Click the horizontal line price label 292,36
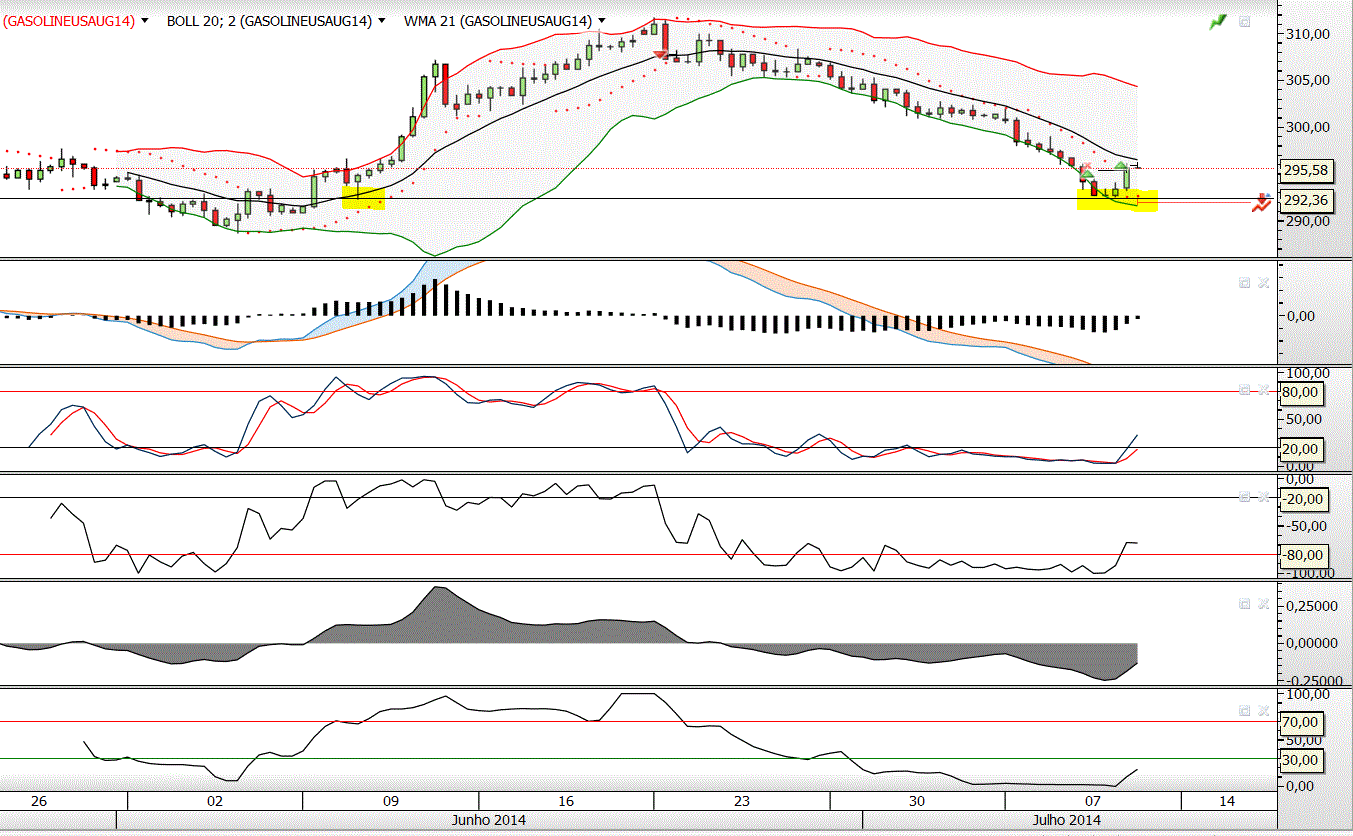 [x=1306, y=200]
